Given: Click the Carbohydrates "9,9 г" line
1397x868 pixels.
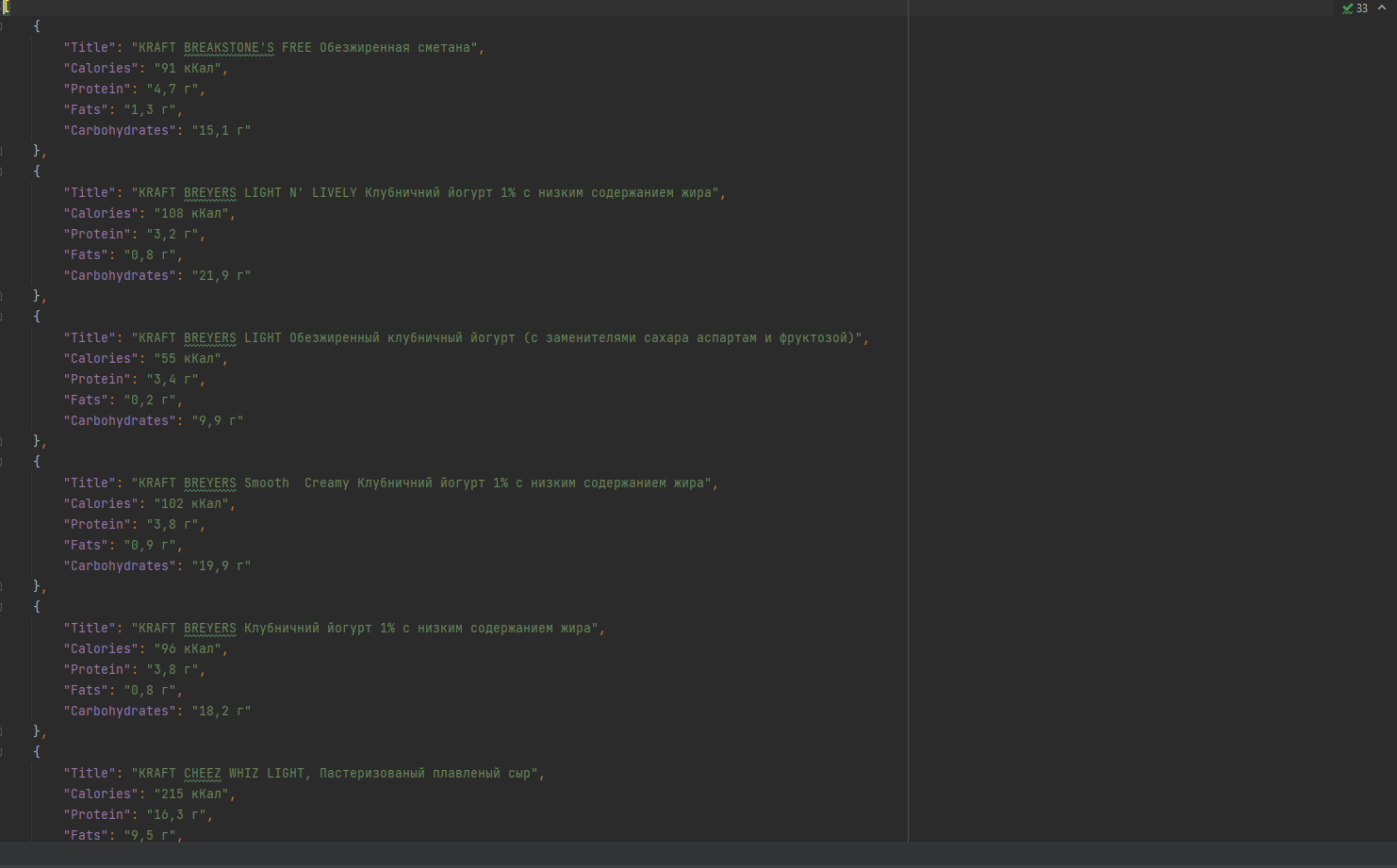Looking at the screenshot, I should click(x=154, y=420).
